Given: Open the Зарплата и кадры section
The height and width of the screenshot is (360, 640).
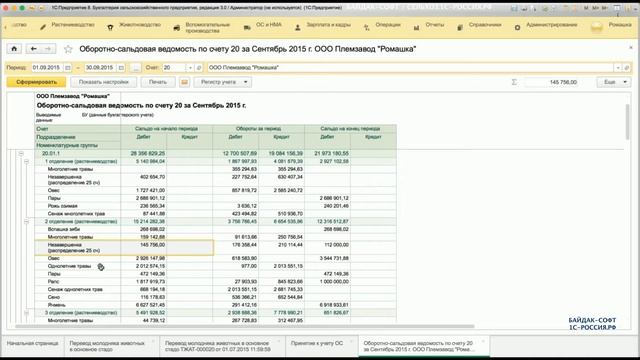Looking at the screenshot, I should pyautogui.click(x=322, y=26).
